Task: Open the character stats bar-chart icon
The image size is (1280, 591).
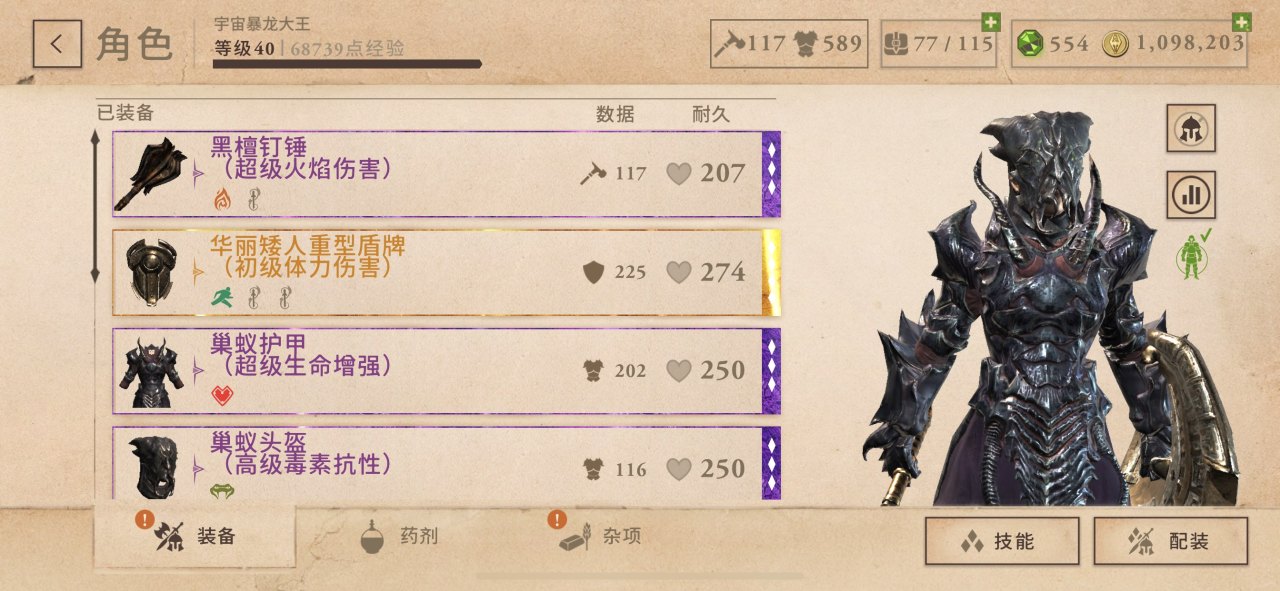Action: coord(1191,194)
